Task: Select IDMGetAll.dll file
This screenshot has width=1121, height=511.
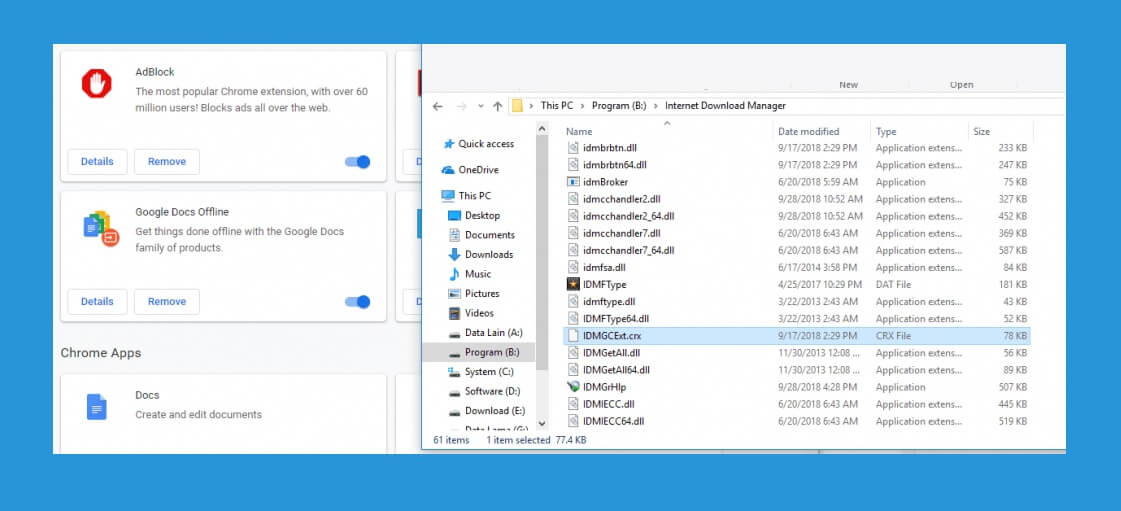Action: (x=797, y=353)
